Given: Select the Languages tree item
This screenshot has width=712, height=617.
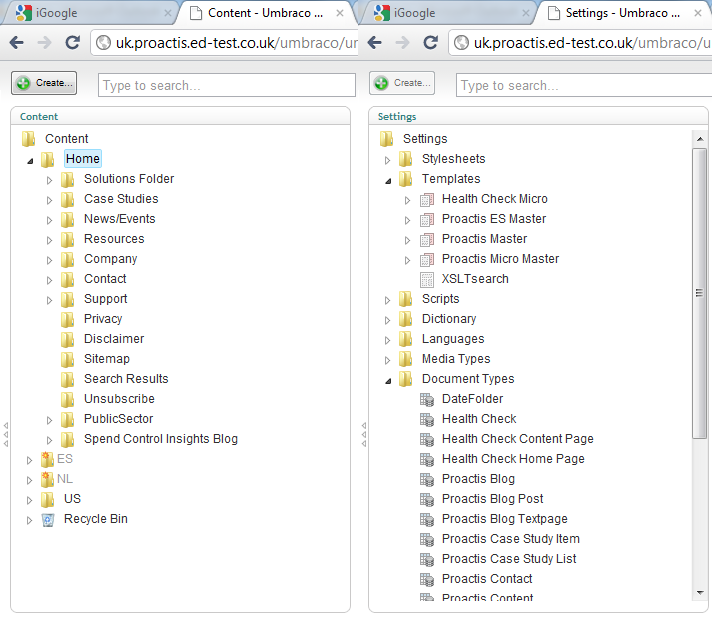Looking at the screenshot, I should (x=453, y=339).
